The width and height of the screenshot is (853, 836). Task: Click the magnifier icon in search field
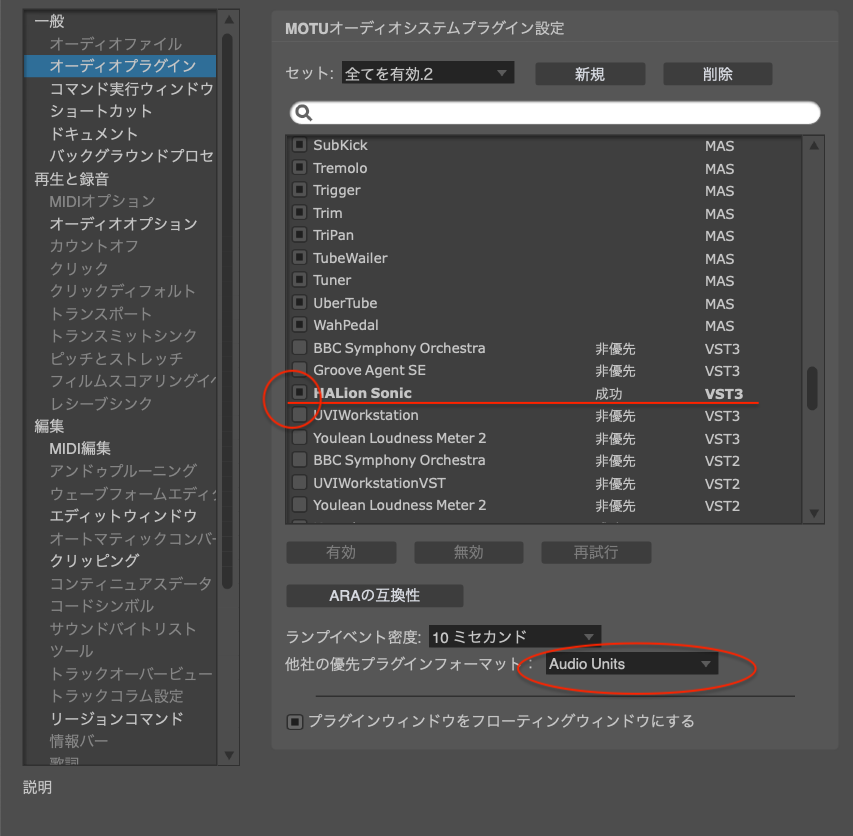click(305, 113)
